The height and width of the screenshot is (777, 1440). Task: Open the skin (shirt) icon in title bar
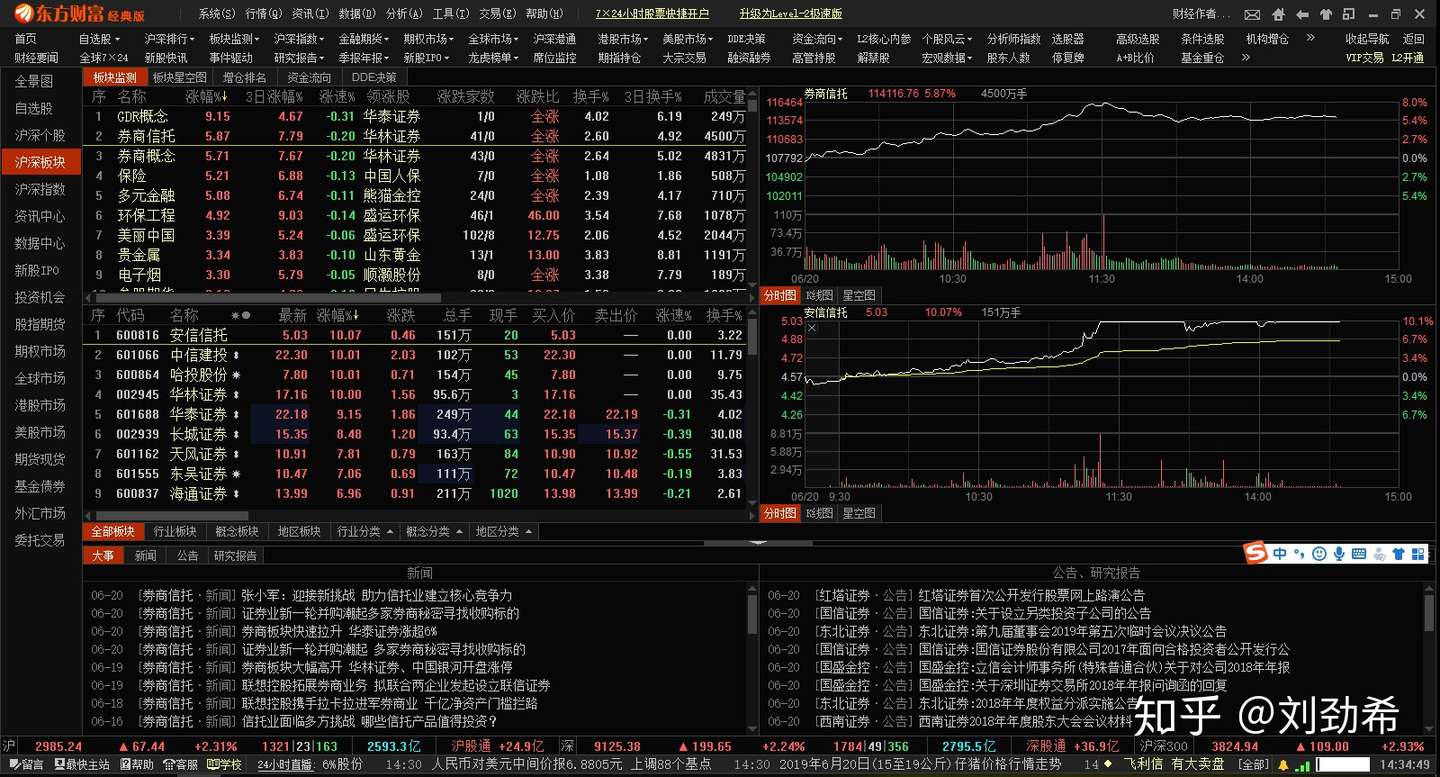pos(1326,15)
